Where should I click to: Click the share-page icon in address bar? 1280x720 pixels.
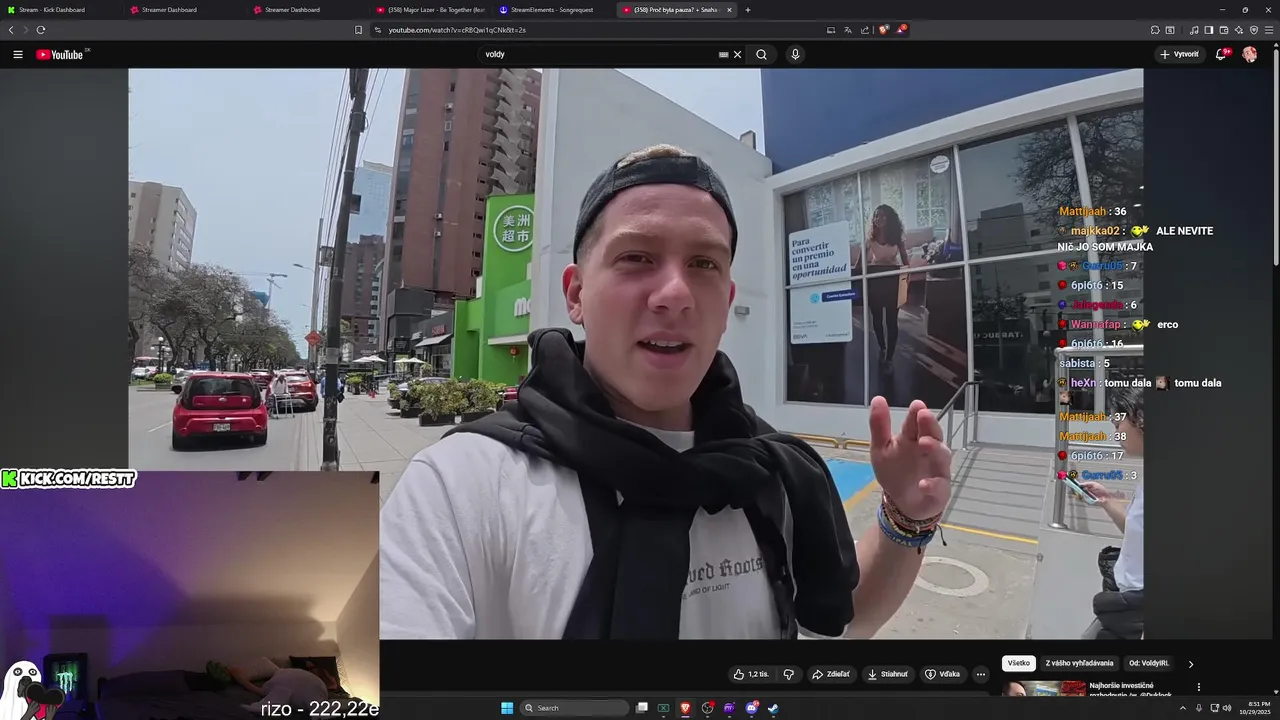(865, 30)
